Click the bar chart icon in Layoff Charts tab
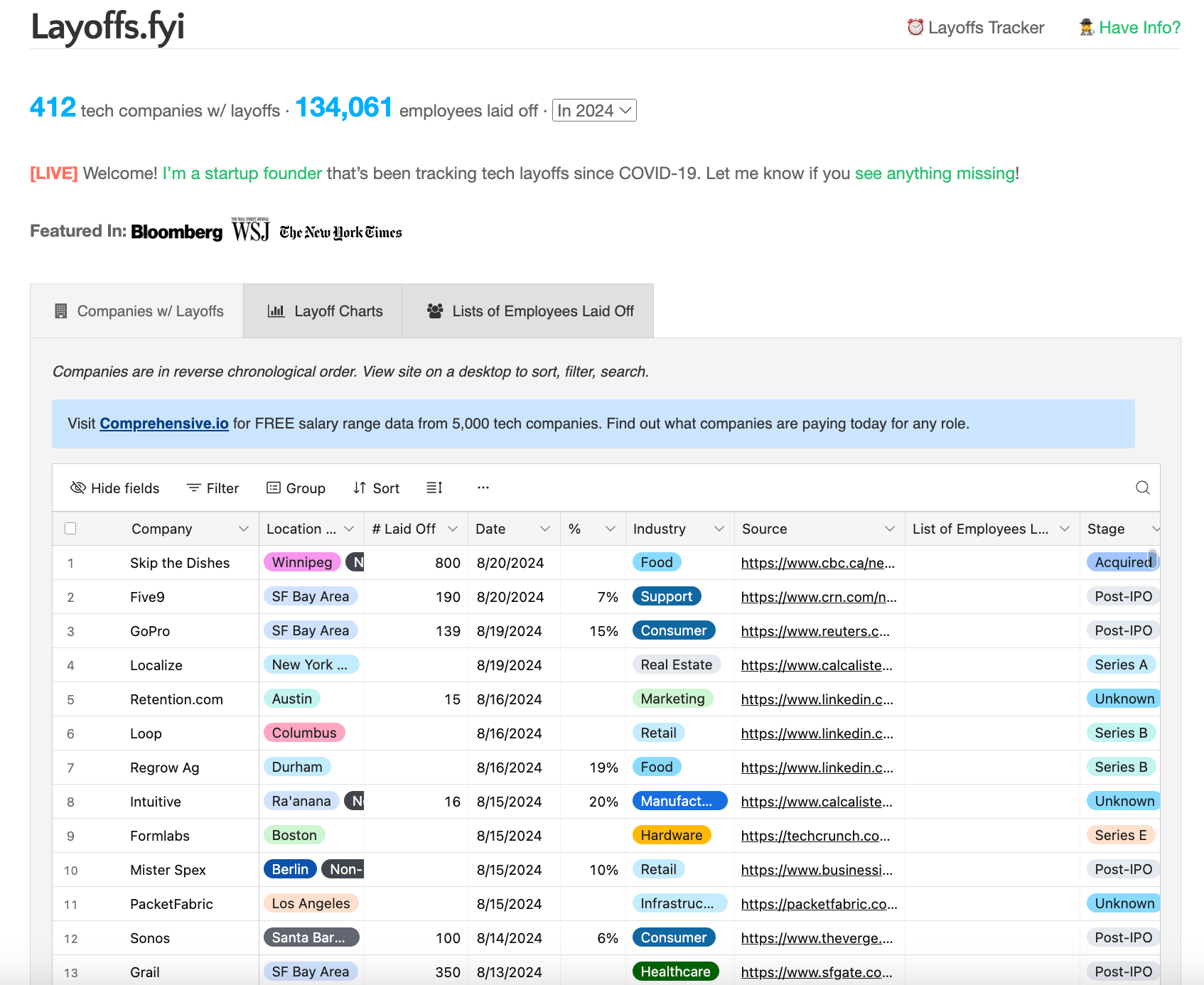This screenshot has width=1204, height=985. pyautogui.click(x=276, y=311)
